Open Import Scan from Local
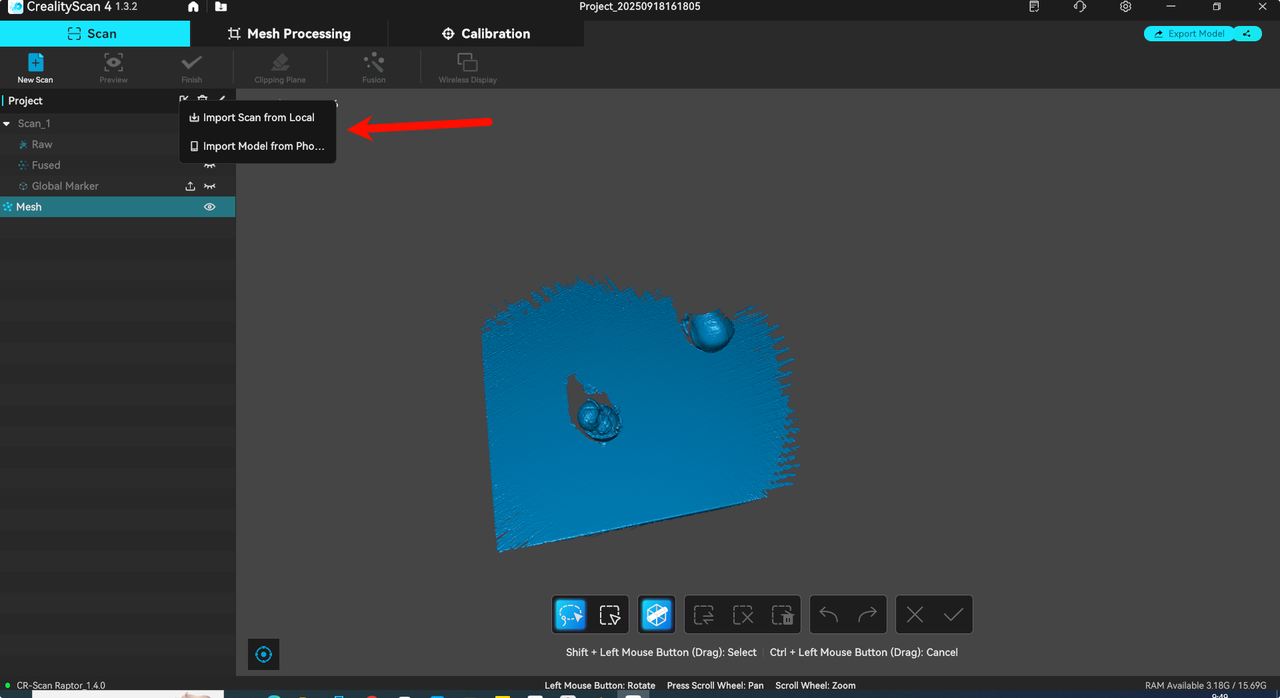This screenshot has height=698, width=1280. click(256, 117)
